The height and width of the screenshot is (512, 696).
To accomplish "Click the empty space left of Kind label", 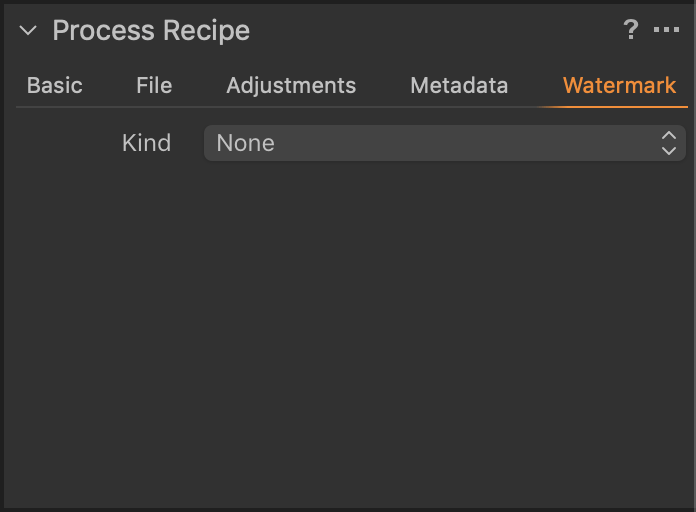I will [x=60, y=143].
